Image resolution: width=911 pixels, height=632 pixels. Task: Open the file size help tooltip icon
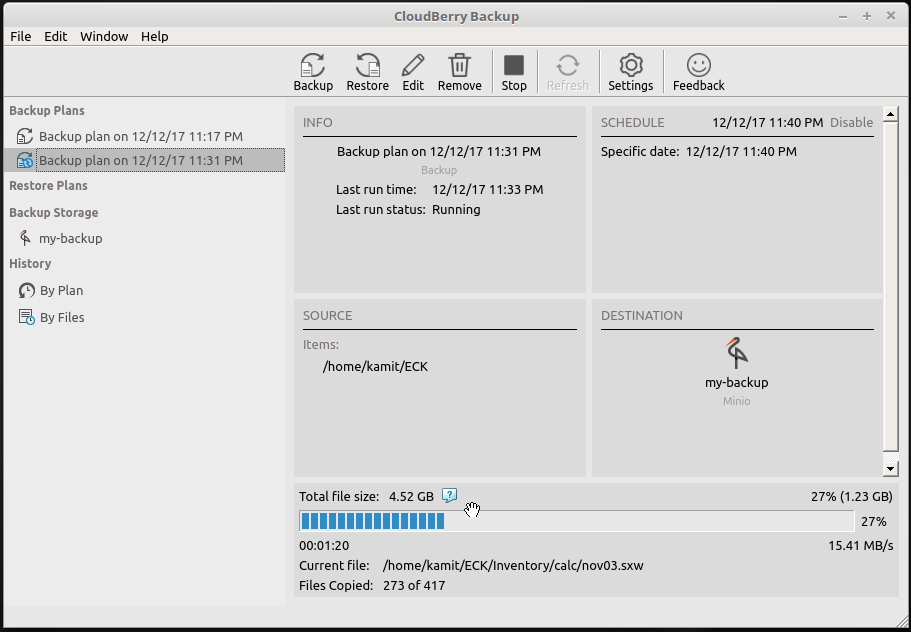(x=450, y=495)
